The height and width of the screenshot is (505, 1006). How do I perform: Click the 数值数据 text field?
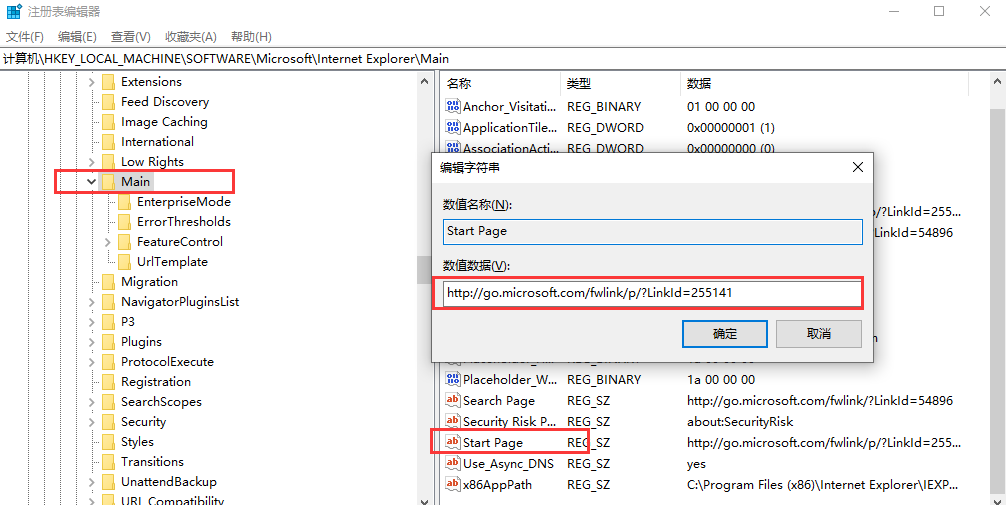652,293
